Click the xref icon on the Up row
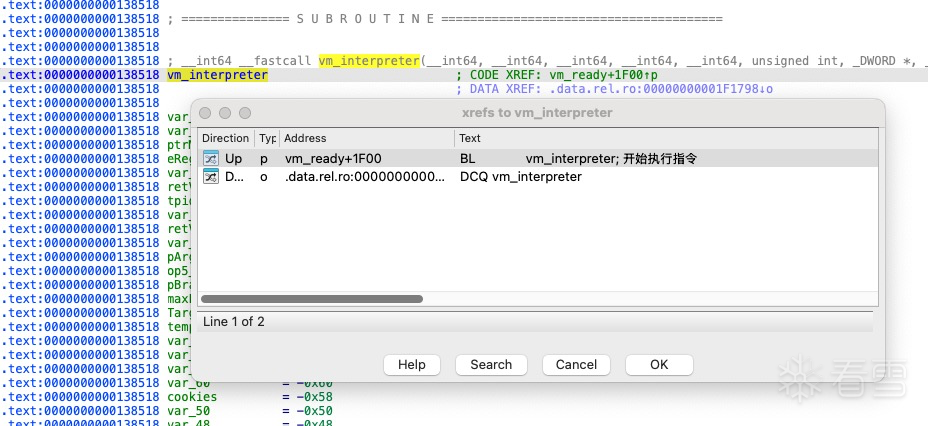928x426 pixels. pyautogui.click(x=210, y=158)
